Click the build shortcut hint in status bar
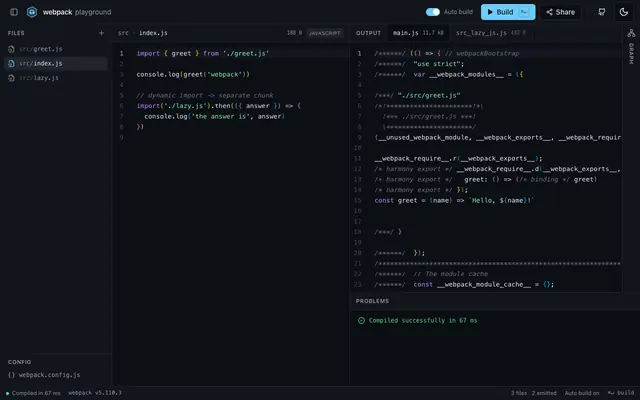Viewport: 640px width, 400px height. tap(621, 393)
